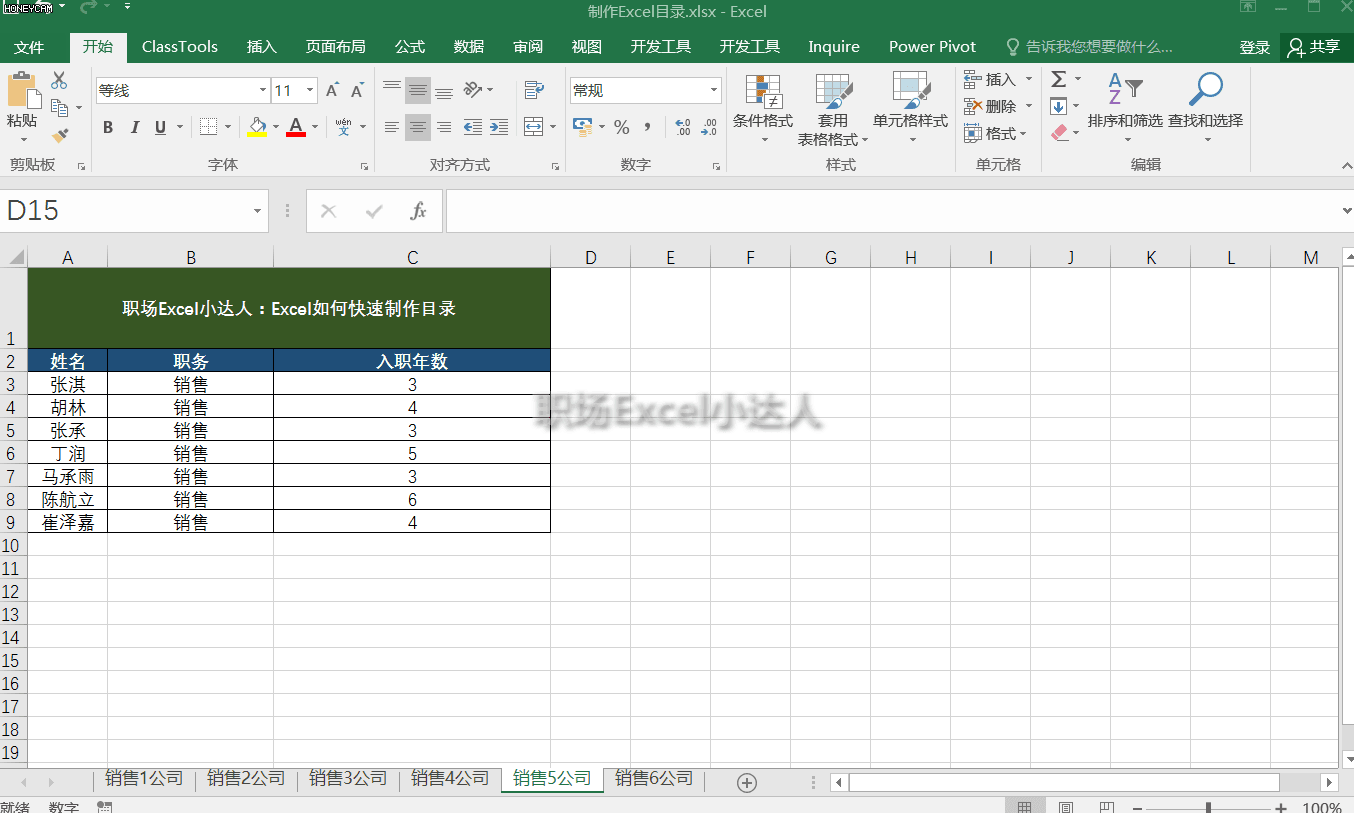Switch to the 公式 tab
The height and width of the screenshot is (813, 1354).
[x=409, y=47]
